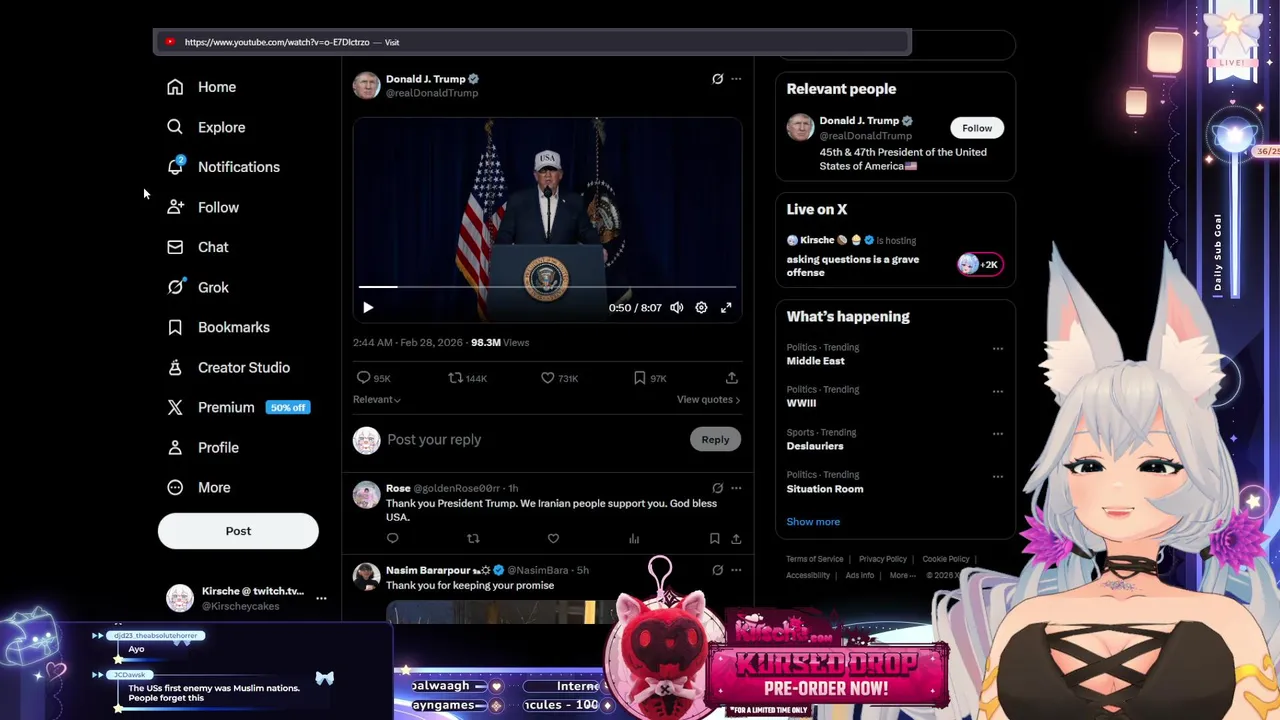The image size is (1280, 720).
Task: Compose a new post with Post button
Action: [x=238, y=531]
